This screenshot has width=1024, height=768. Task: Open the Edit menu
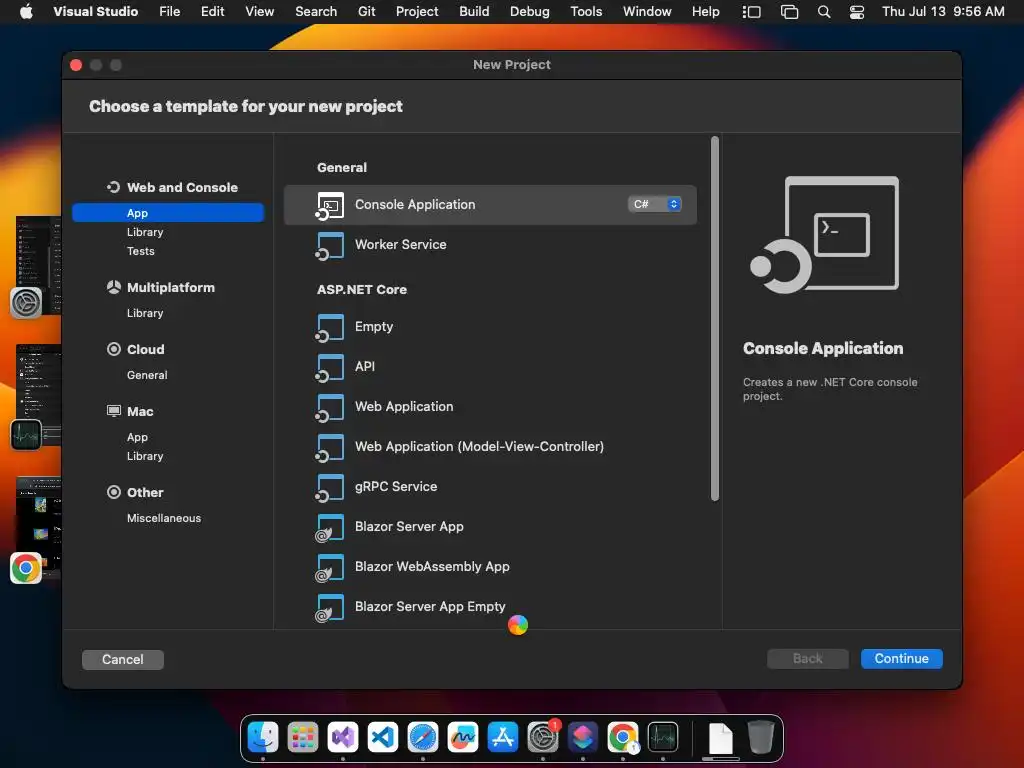212,12
